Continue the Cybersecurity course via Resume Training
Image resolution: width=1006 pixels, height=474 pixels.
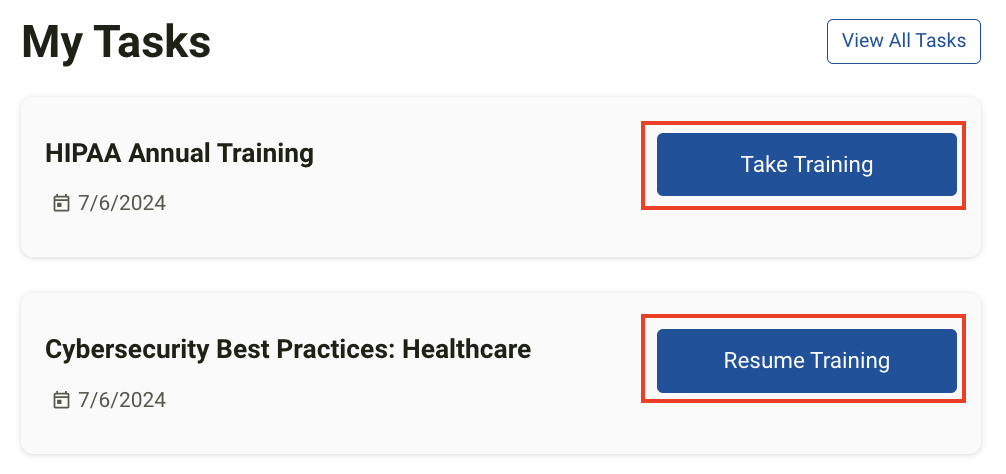(x=806, y=360)
